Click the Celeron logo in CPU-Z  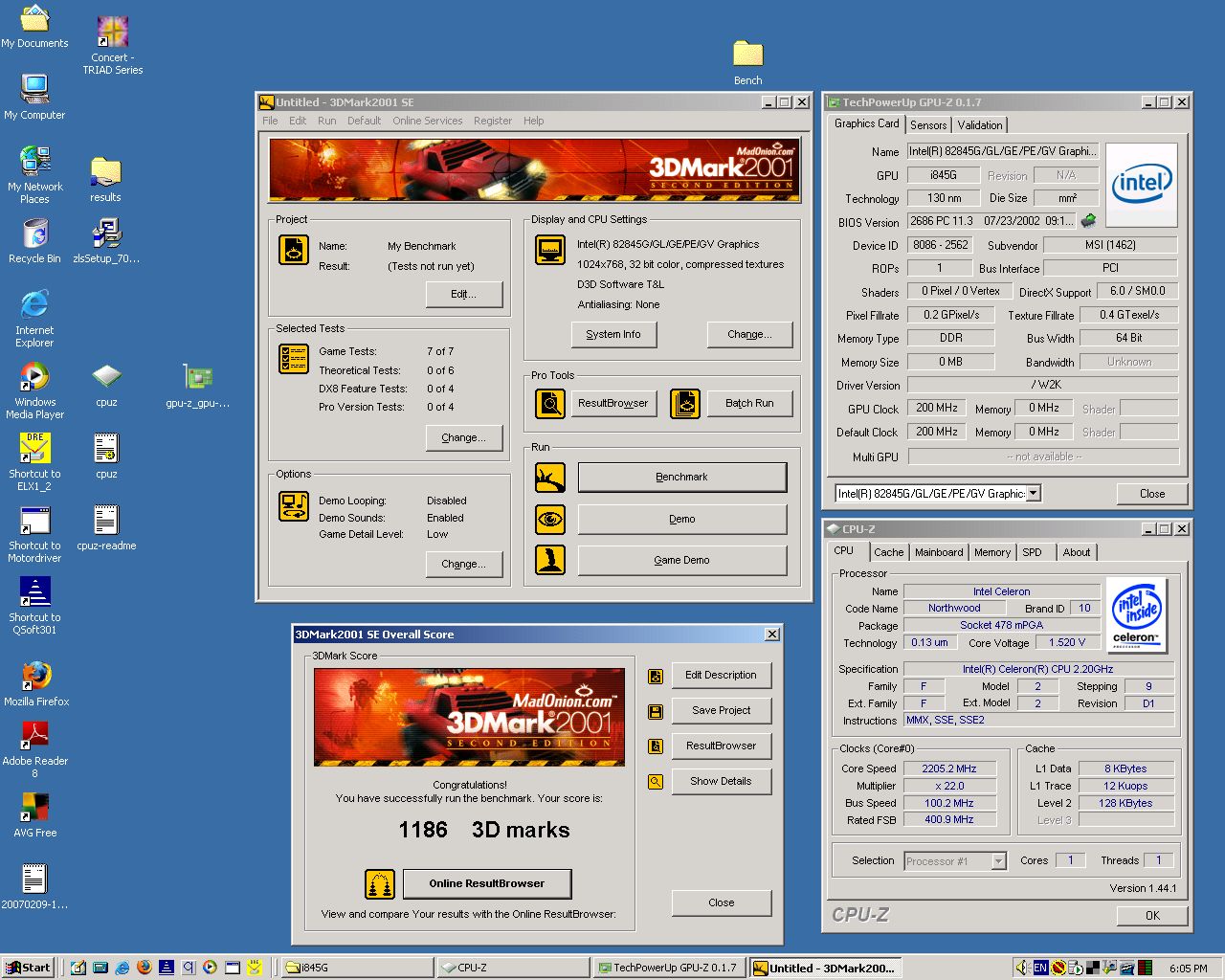[x=1136, y=615]
